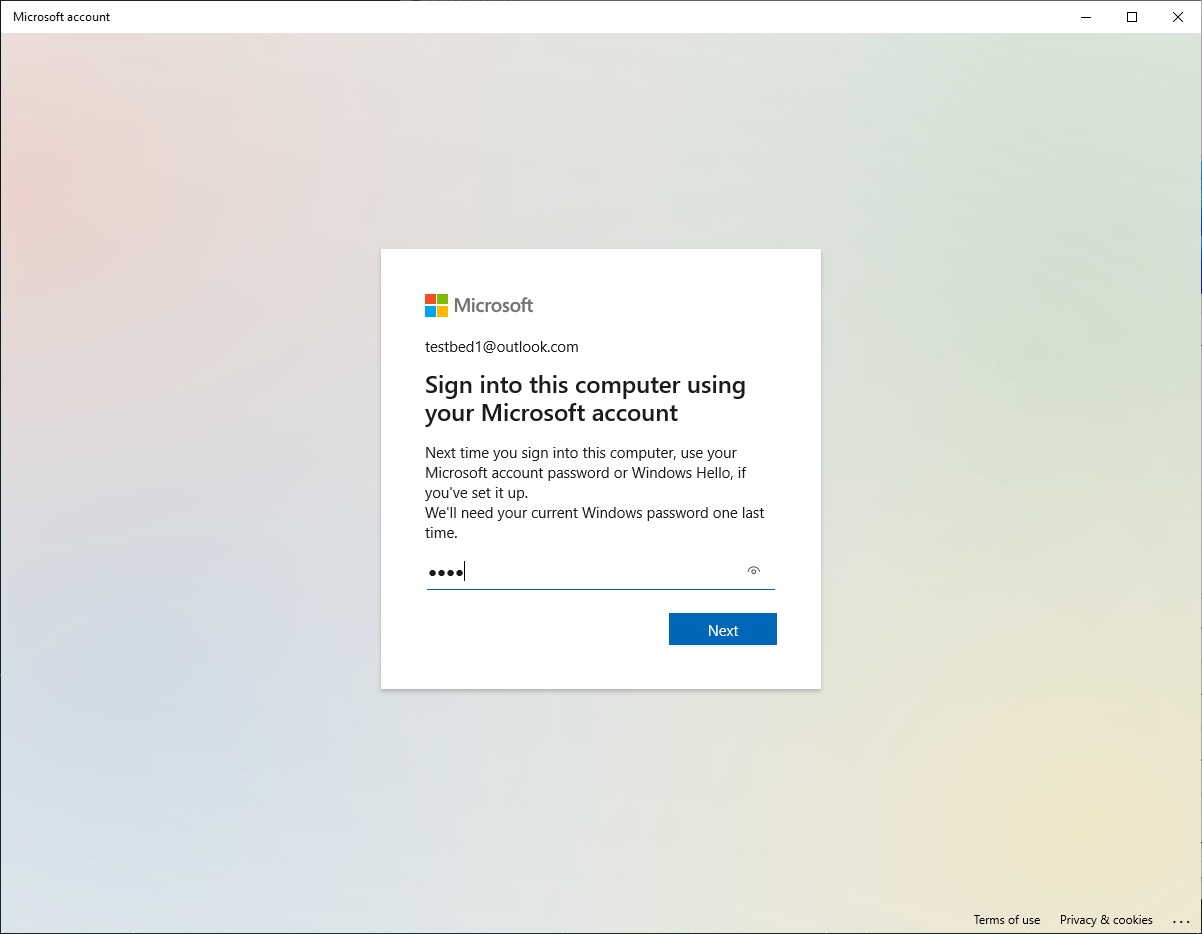
Task: Click the four-color Microsoft logo squares
Action: 436,305
